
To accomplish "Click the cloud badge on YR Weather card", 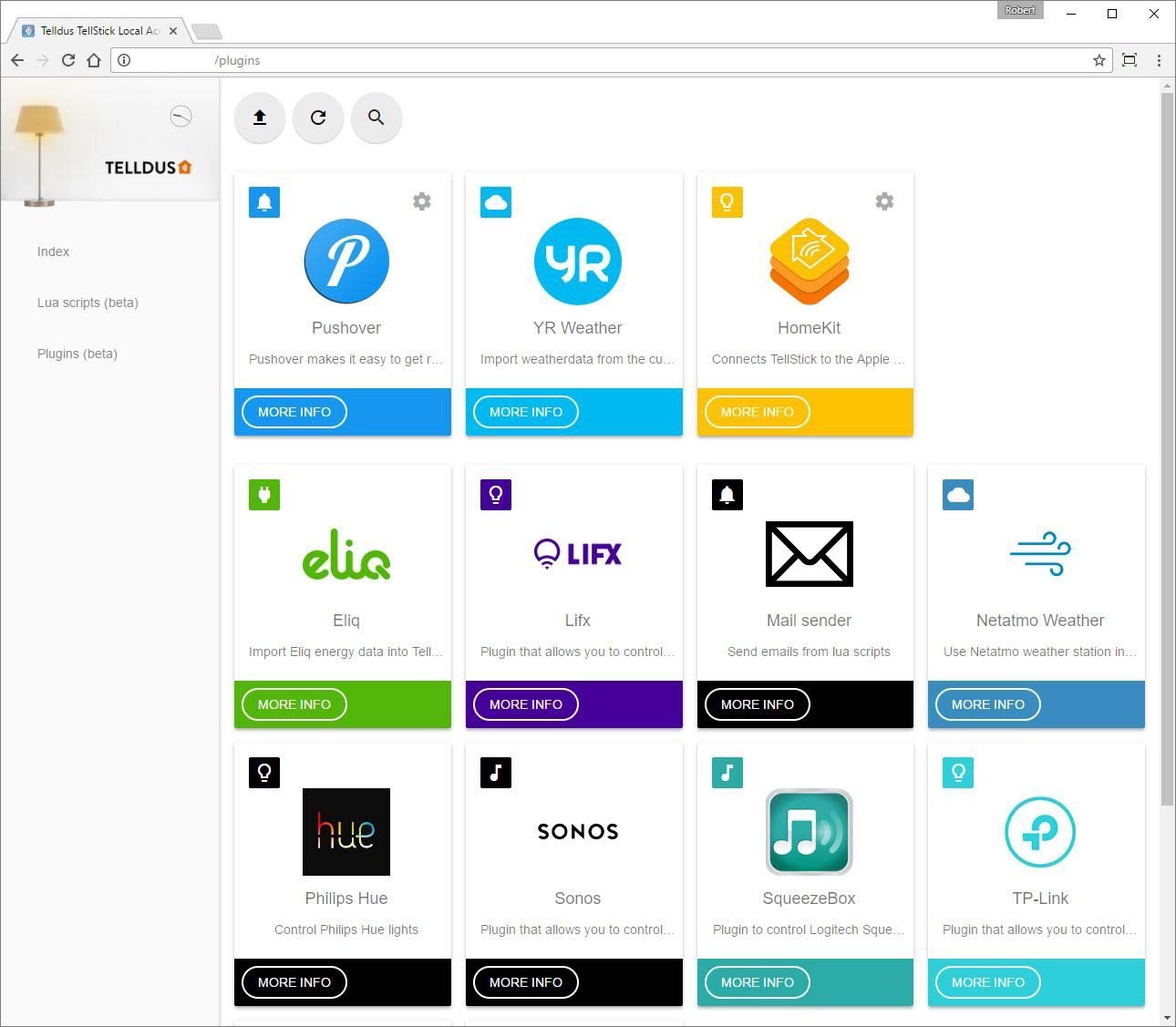I will point(496,202).
